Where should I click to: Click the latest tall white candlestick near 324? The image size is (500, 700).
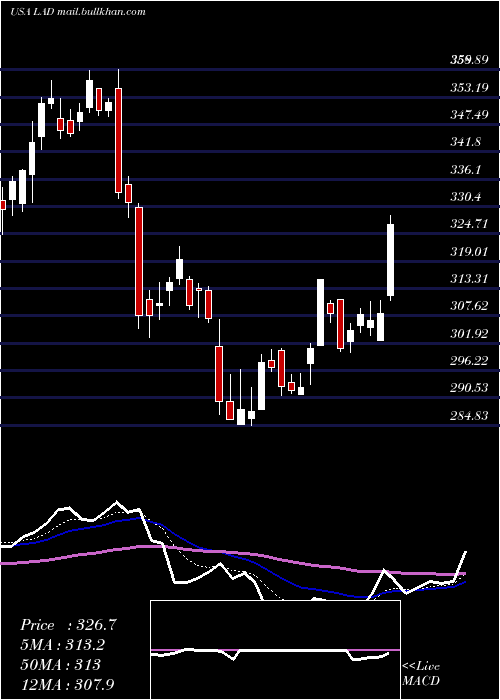[390, 260]
